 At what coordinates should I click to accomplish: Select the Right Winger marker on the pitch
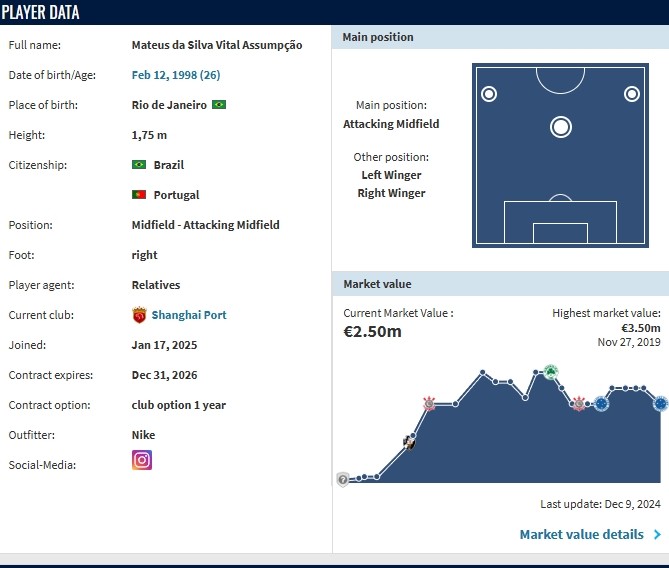(631, 94)
